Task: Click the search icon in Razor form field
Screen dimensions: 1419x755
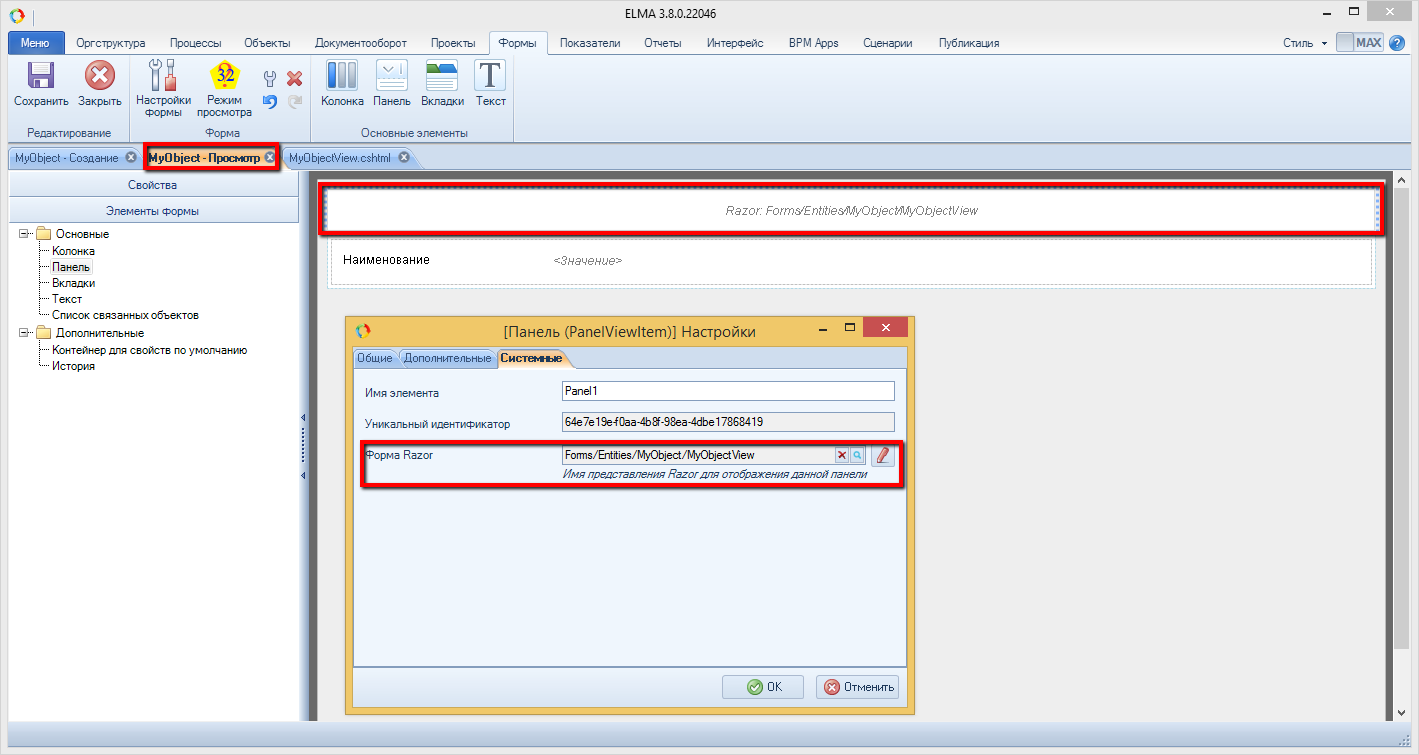Action: tap(857, 455)
